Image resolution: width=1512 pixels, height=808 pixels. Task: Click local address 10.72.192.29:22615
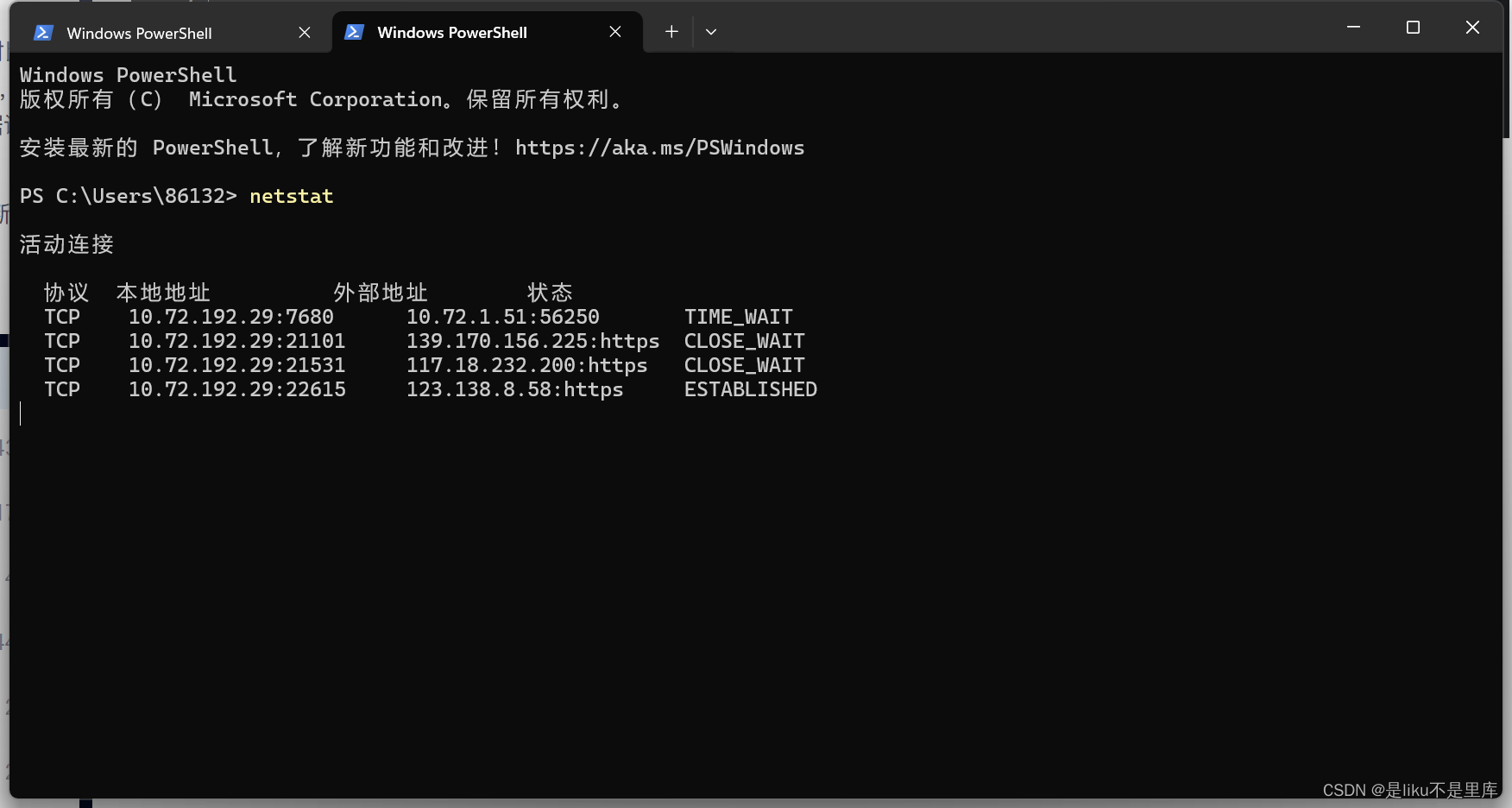[x=237, y=389]
